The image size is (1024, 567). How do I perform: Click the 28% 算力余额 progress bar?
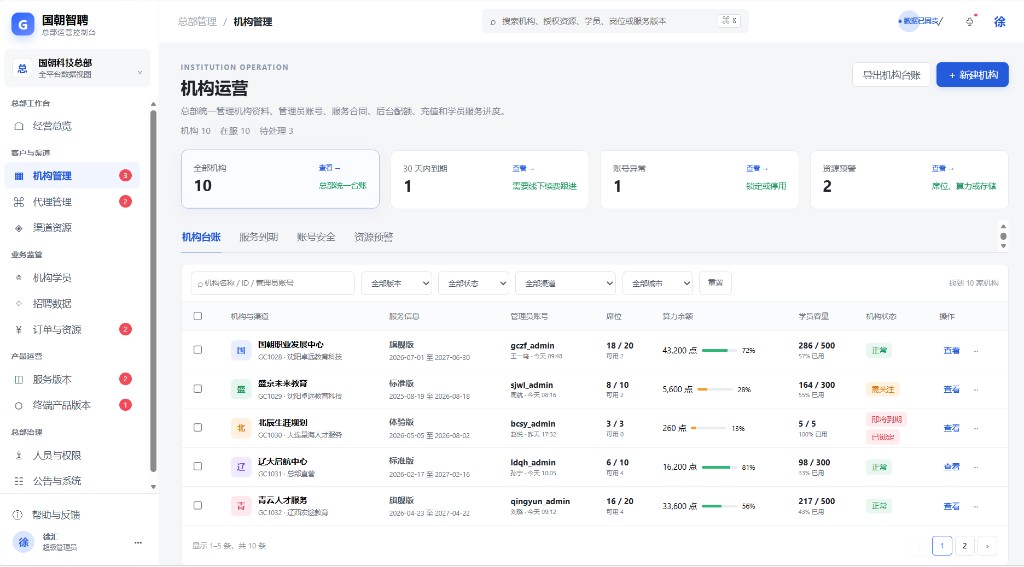pyautogui.click(x=715, y=389)
